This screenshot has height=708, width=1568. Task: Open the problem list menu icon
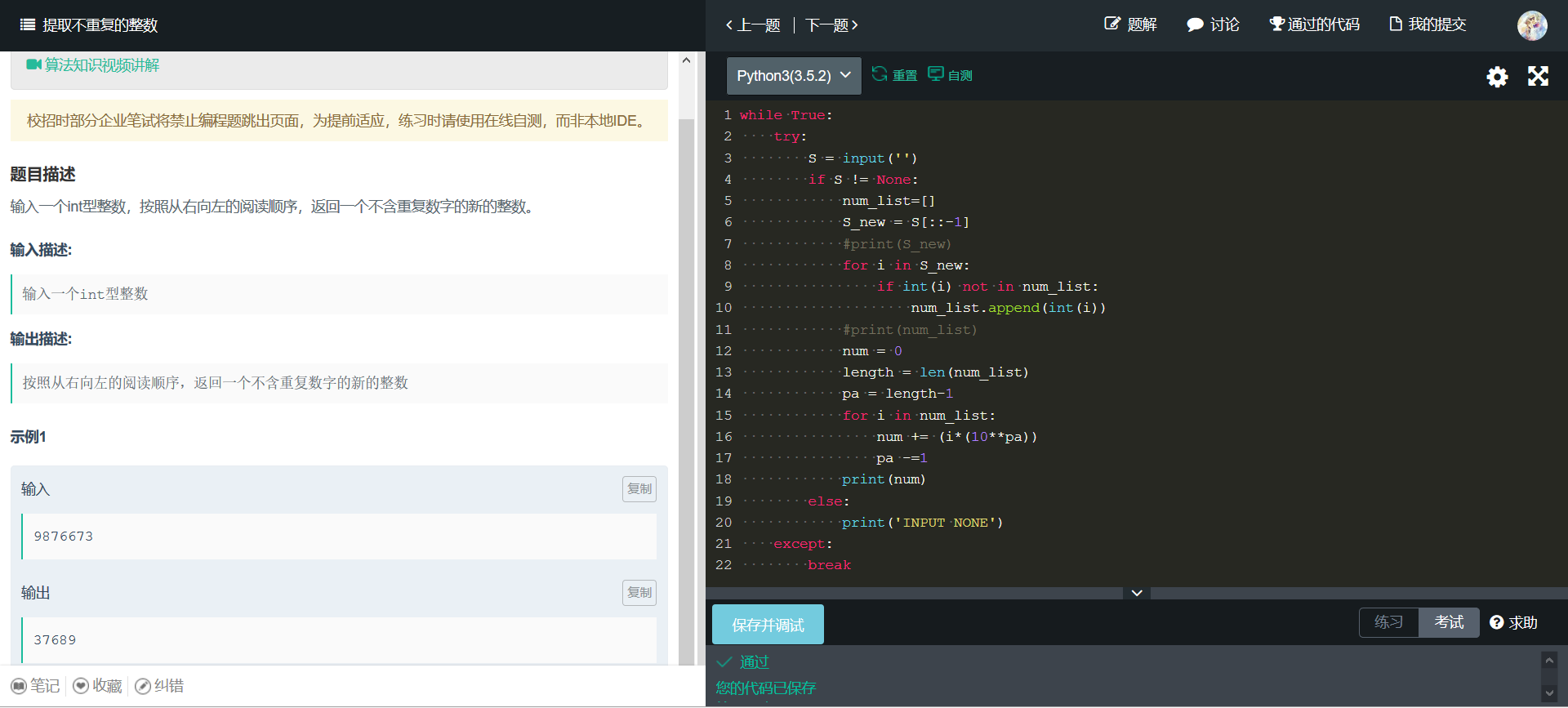click(27, 24)
